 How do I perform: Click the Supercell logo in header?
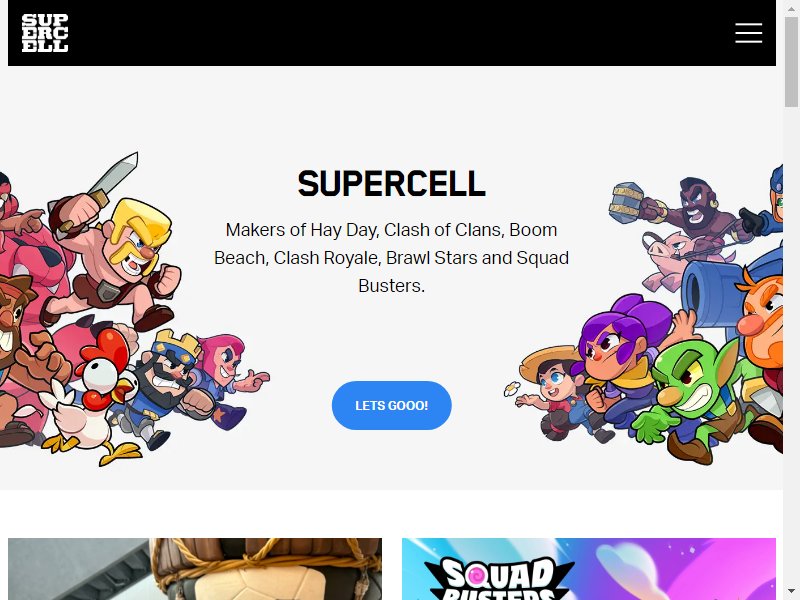(x=45, y=33)
